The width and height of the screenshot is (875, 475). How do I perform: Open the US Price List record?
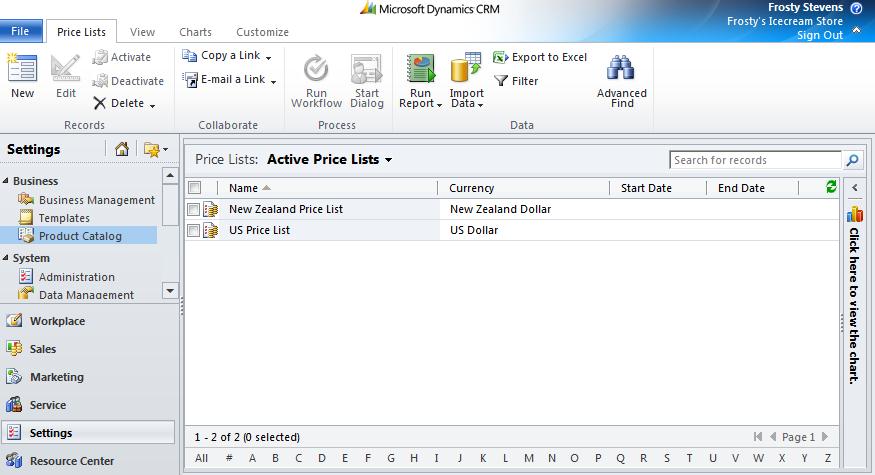click(x=259, y=230)
